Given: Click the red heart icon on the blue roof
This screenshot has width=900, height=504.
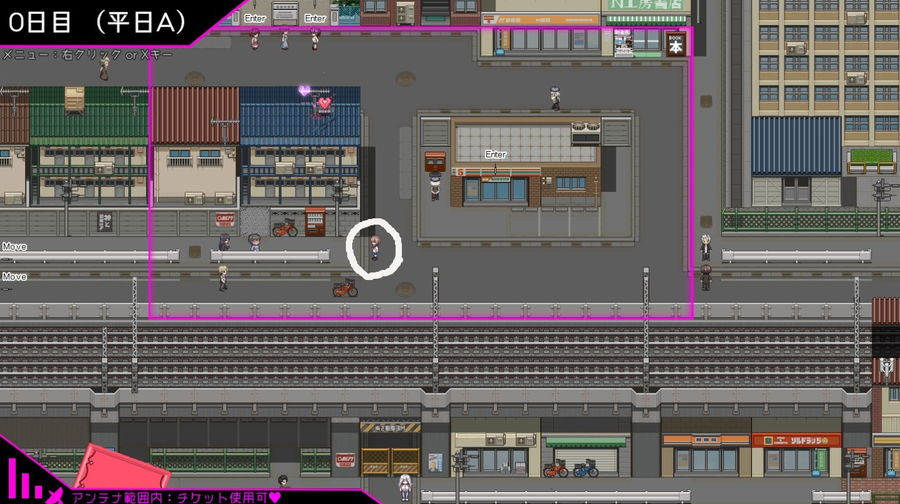Looking at the screenshot, I should (324, 103).
